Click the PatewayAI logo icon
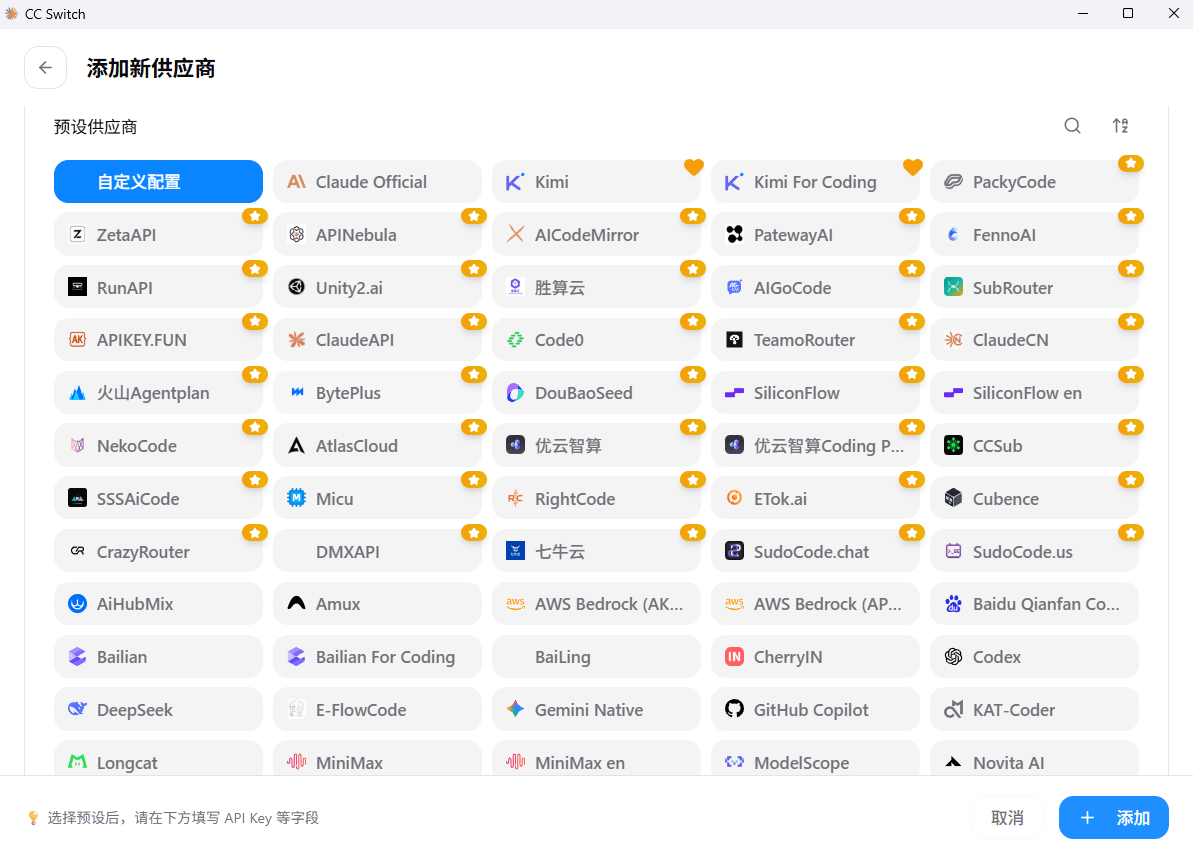The height and width of the screenshot is (849, 1193). pos(734,234)
